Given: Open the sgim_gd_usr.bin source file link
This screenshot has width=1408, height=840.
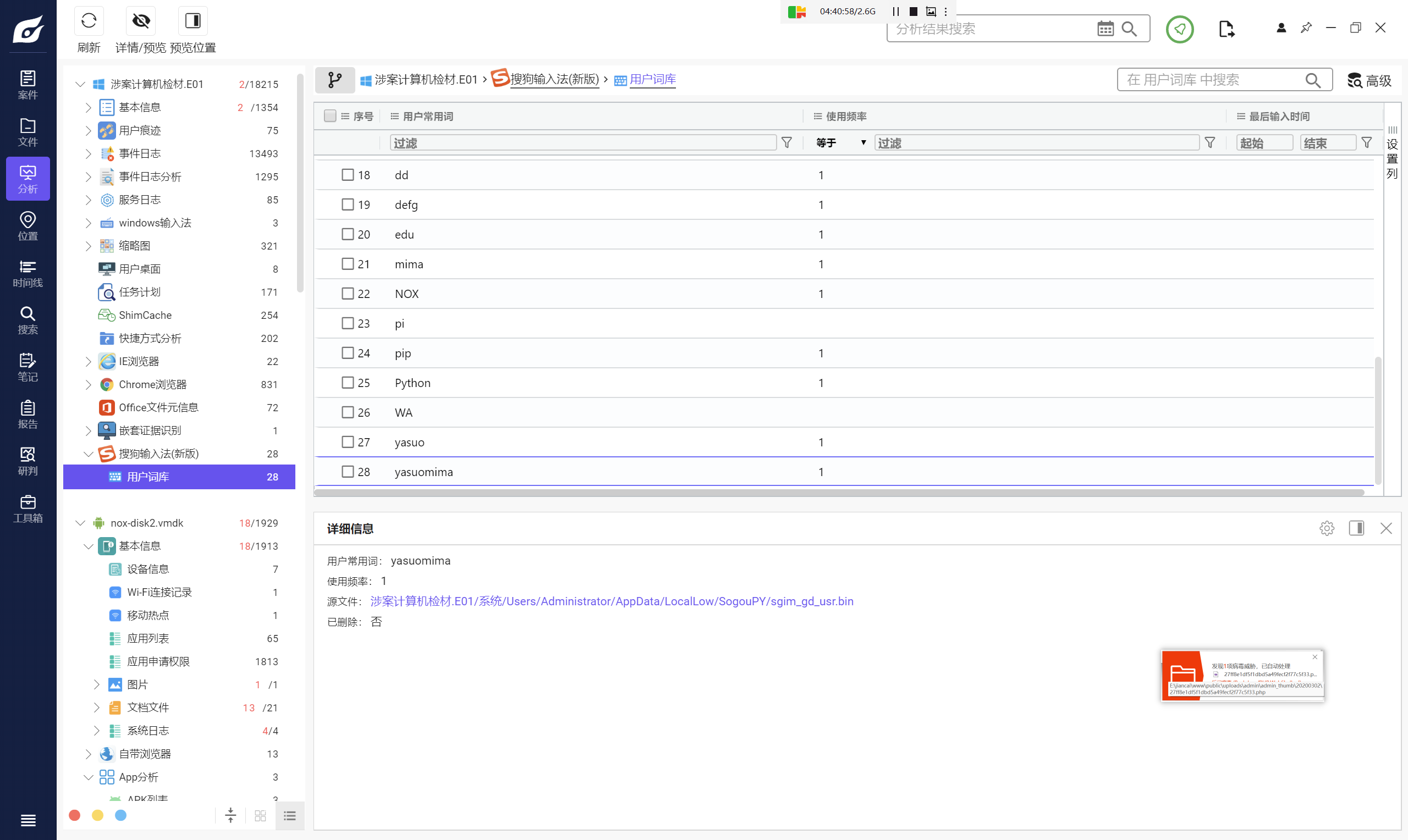Looking at the screenshot, I should [x=612, y=602].
